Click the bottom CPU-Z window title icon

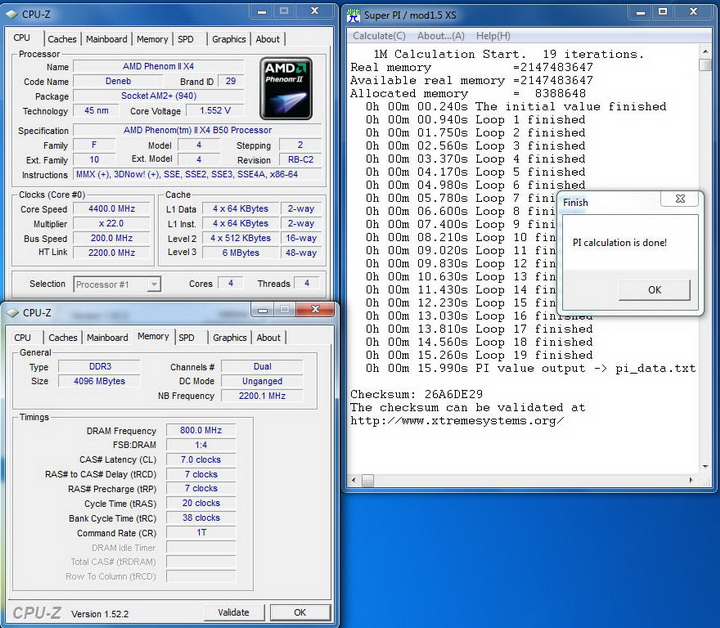tap(12, 313)
